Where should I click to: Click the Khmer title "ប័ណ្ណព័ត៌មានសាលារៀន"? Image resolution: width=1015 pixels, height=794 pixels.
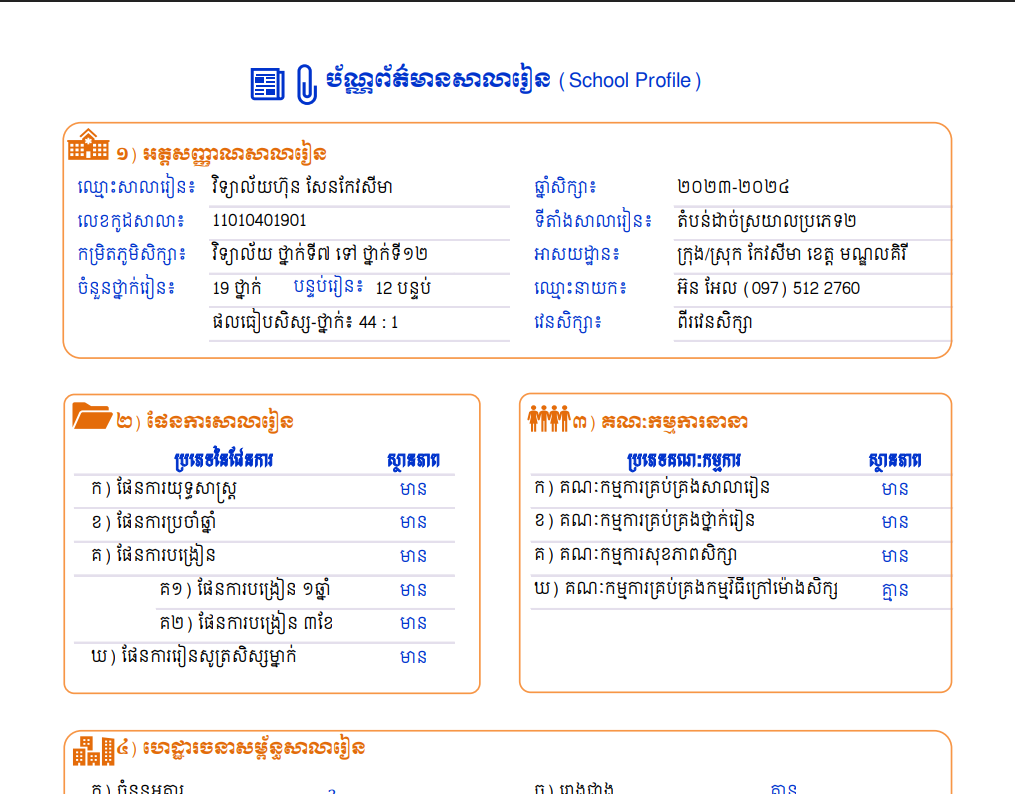click(438, 80)
